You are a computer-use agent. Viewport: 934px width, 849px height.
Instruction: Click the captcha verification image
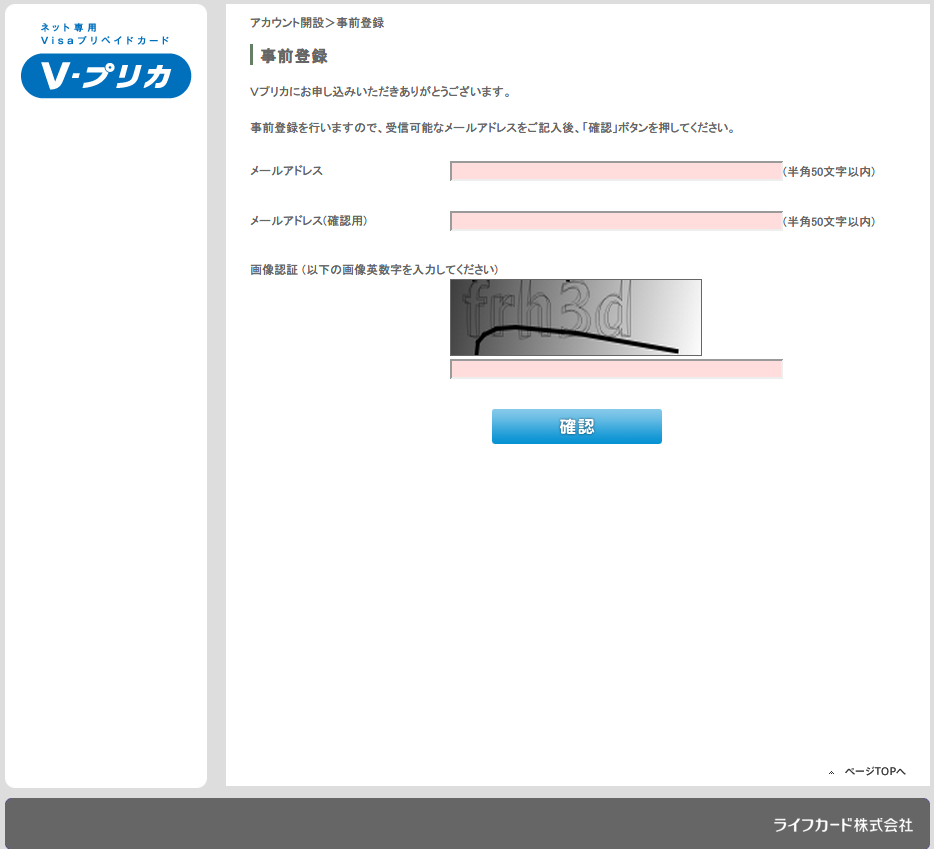point(575,317)
